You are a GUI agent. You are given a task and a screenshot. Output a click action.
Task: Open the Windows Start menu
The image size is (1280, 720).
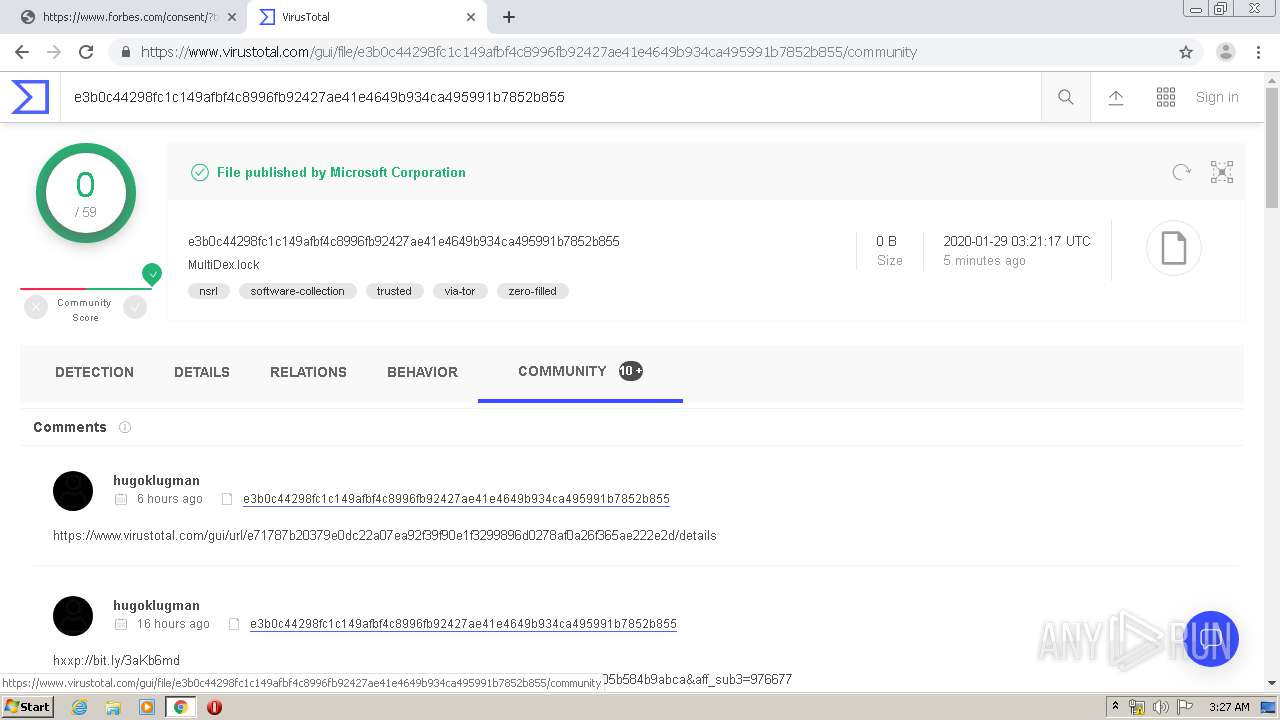28,707
